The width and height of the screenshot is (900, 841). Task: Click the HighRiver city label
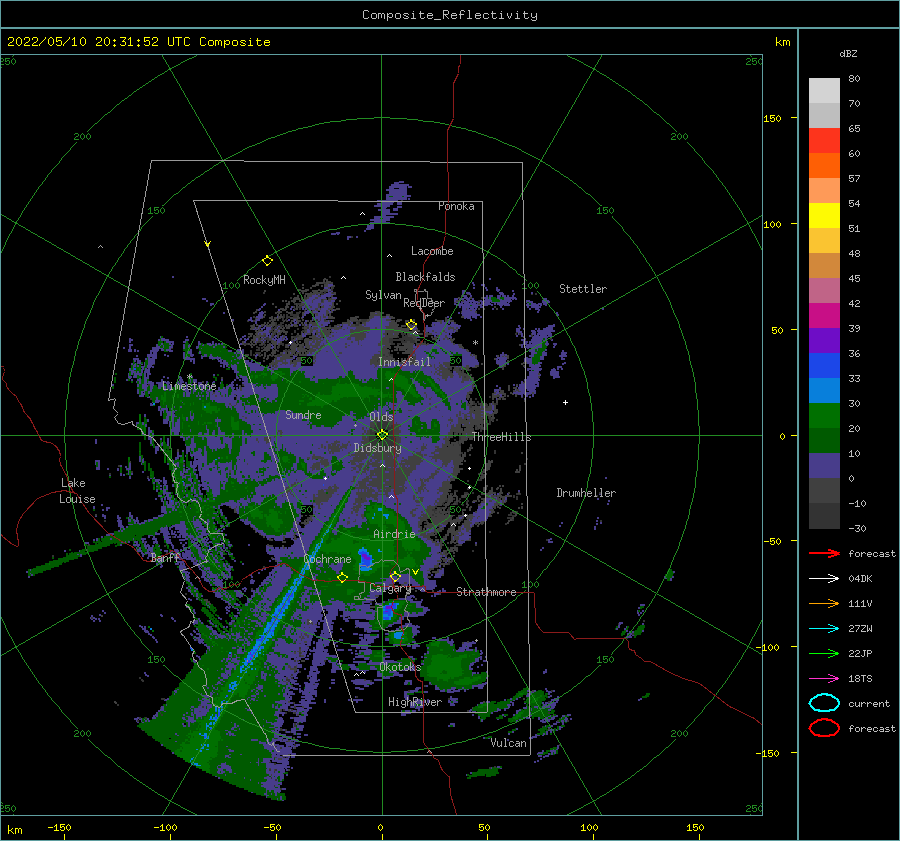[415, 702]
